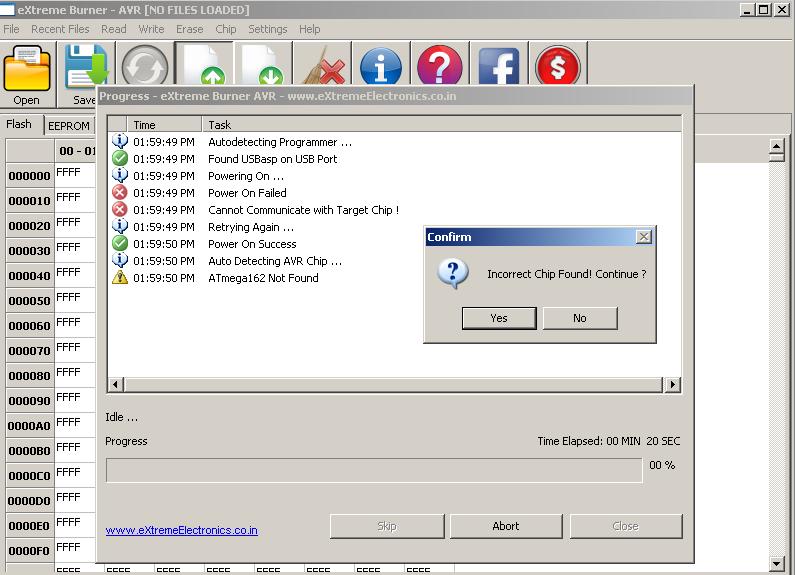Open the Write menu
Screen dimensions: 795x575
tap(151, 29)
